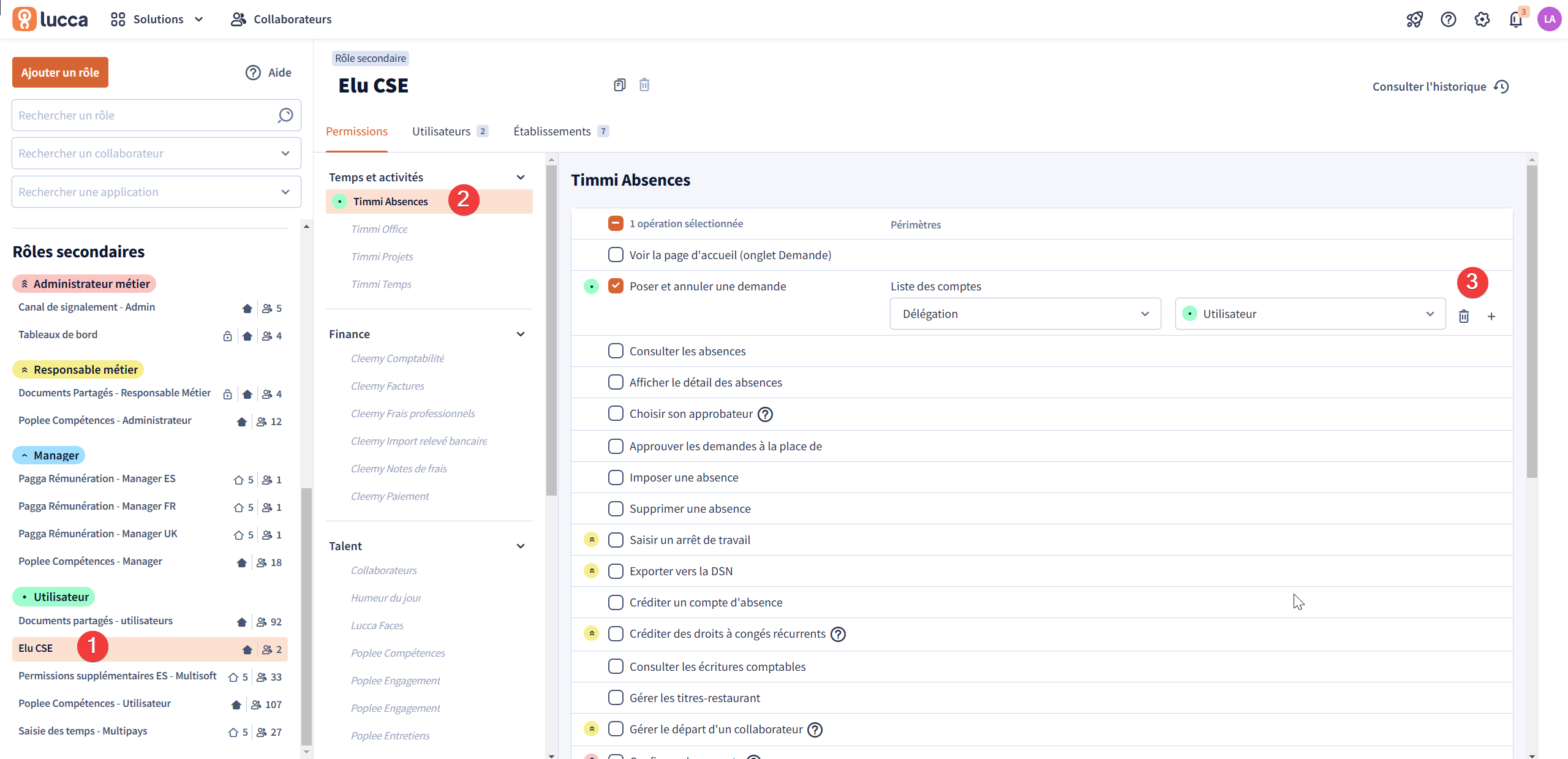1568x759 pixels.
Task: Collapse the Temps et activités section
Action: click(521, 177)
